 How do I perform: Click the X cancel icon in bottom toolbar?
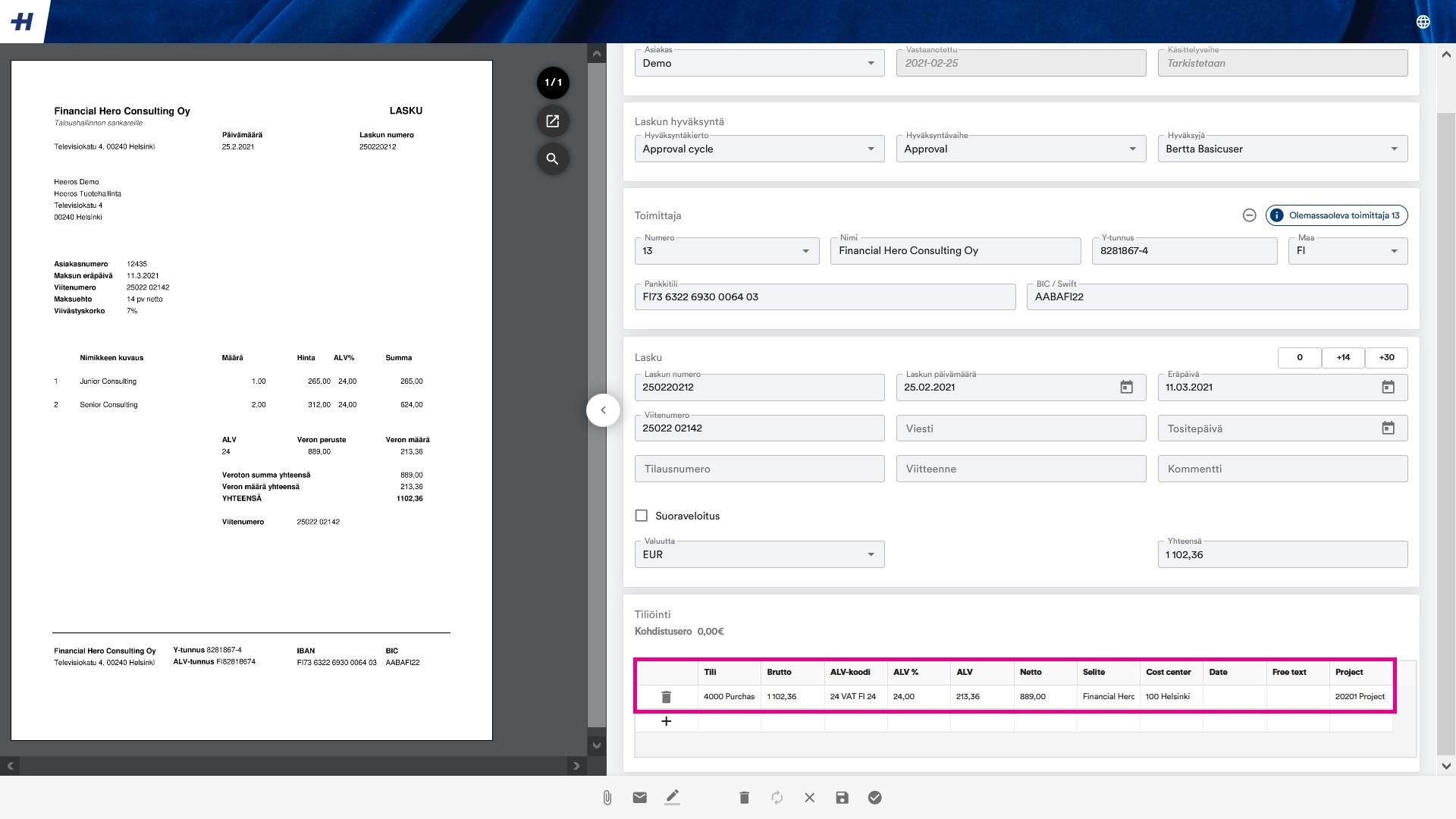pos(810,798)
